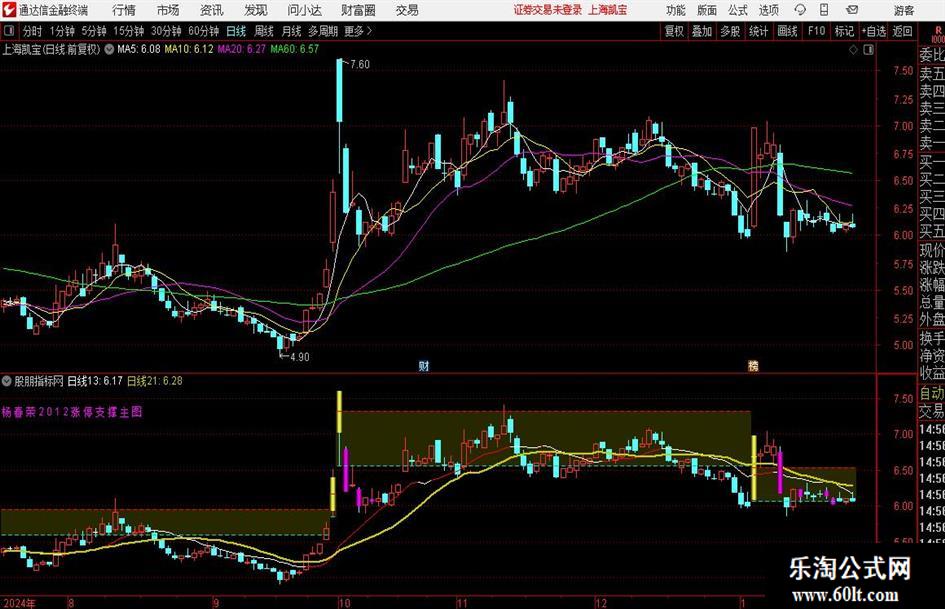Select the 周线 period tab
The width and height of the screenshot is (945, 609).
click(x=264, y=31)
